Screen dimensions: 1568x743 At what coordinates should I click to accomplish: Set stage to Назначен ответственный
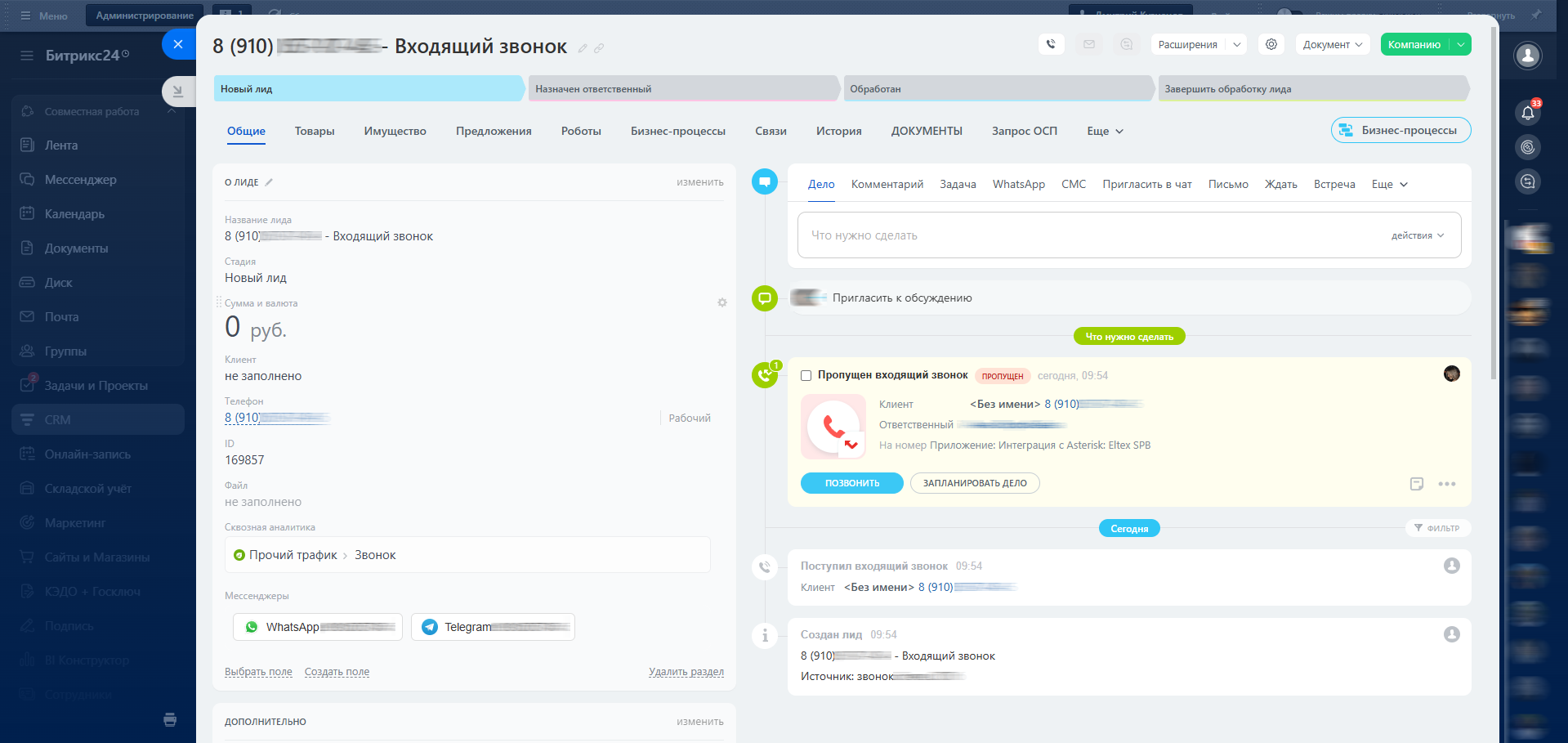pyautogui.click(x=683, y=89)
